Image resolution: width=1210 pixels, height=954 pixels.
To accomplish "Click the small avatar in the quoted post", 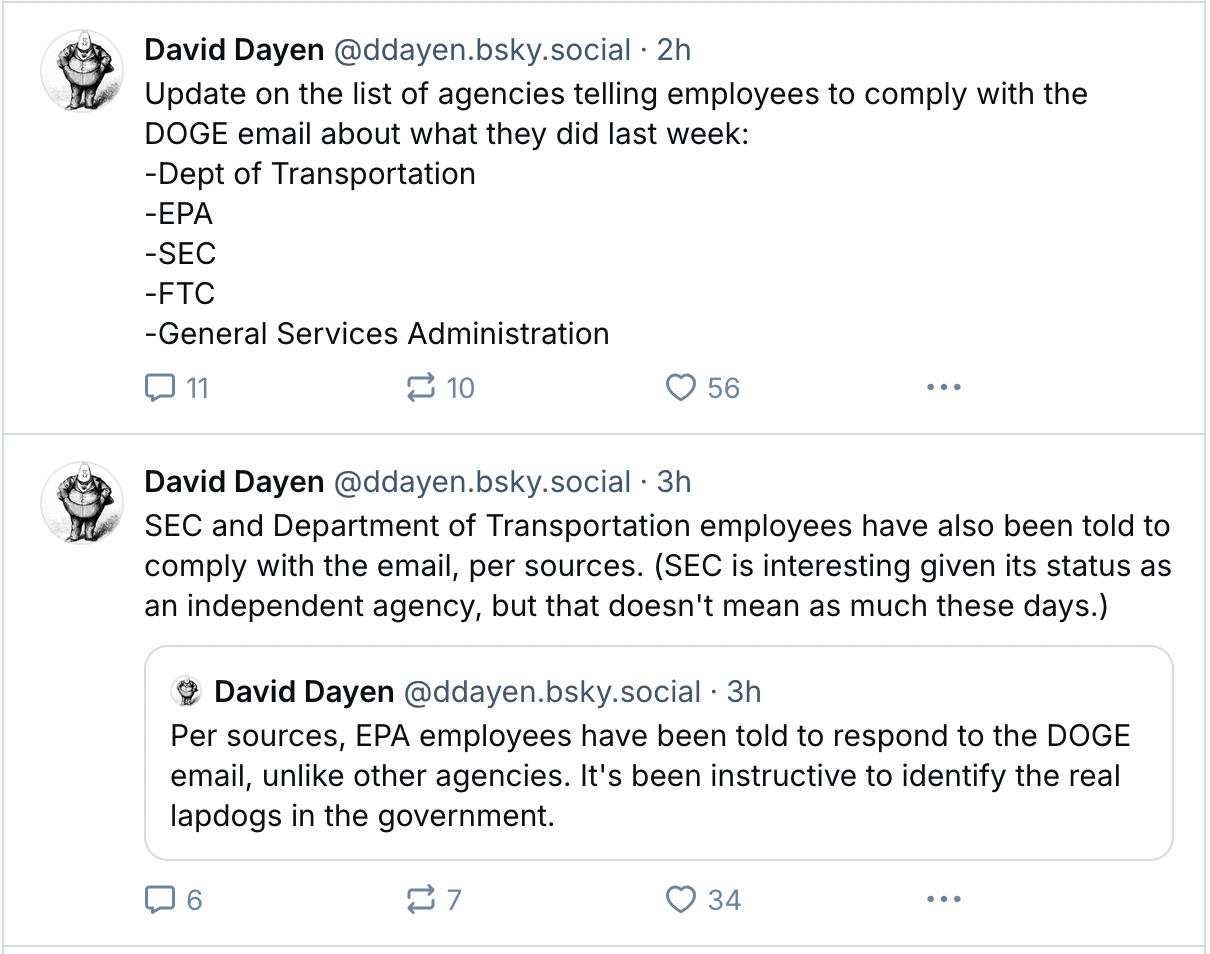I will point(186,691).
